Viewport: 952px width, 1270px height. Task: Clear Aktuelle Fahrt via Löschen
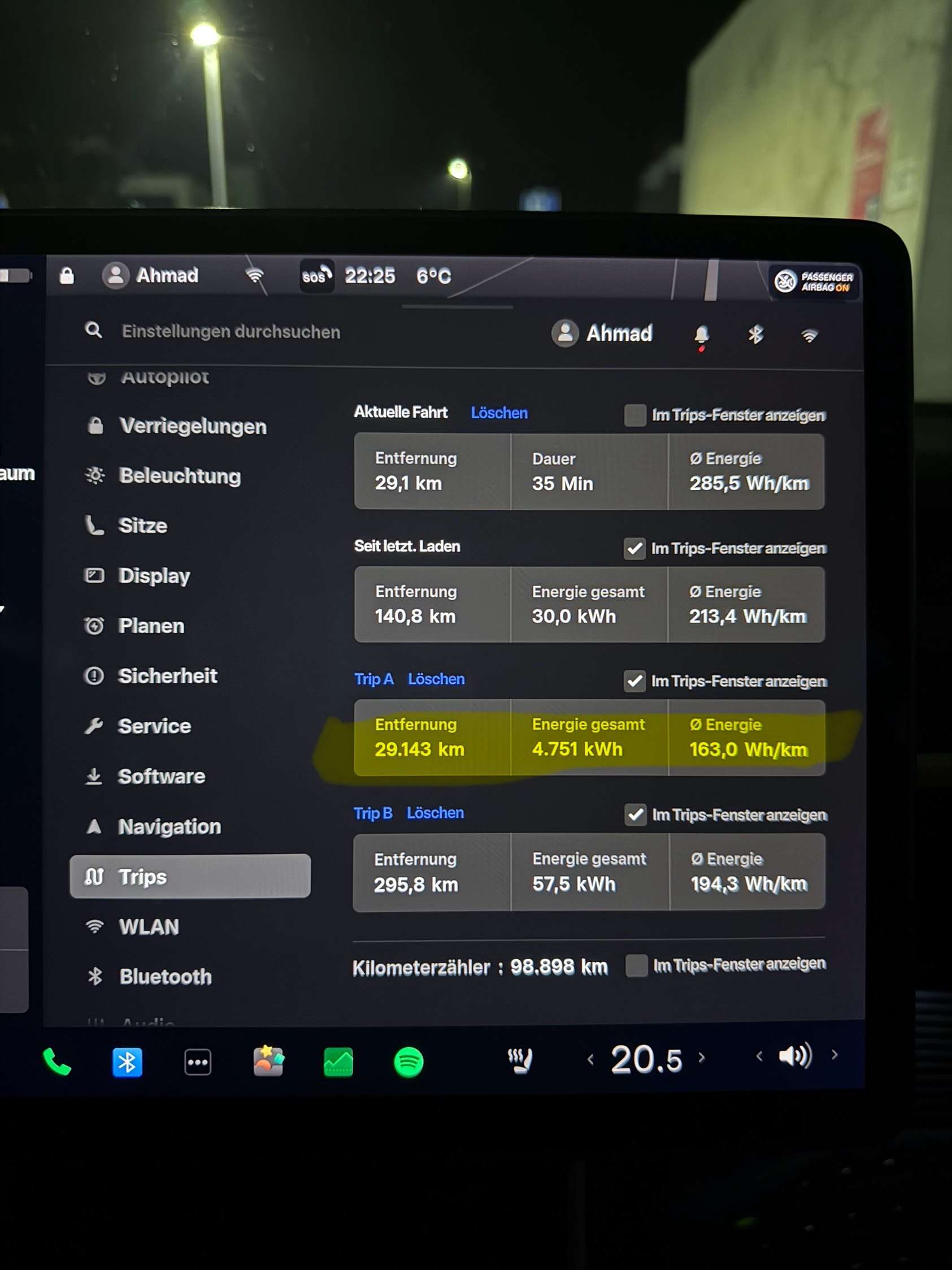click(x=499, y=413)
